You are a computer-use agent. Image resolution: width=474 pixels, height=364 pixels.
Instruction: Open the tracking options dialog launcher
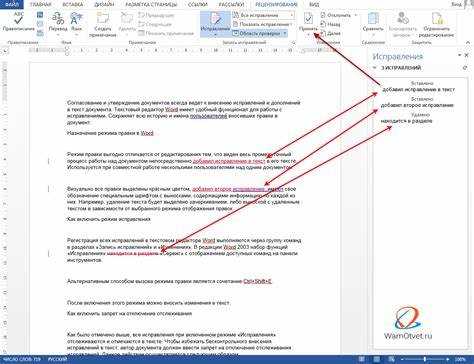[293, 43]
